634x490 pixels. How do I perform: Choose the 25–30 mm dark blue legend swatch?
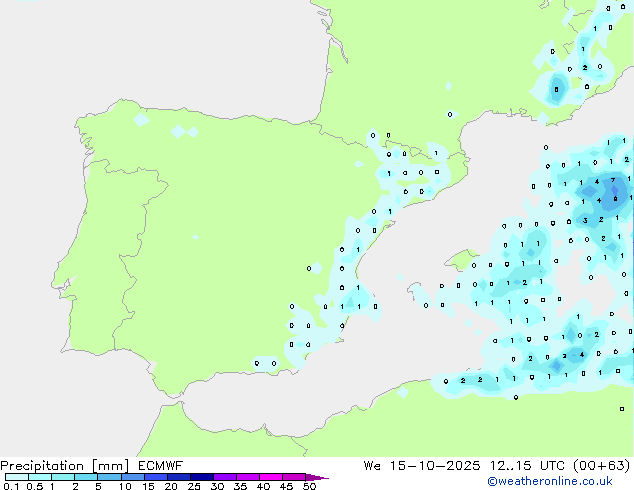[x=201, y=477]
